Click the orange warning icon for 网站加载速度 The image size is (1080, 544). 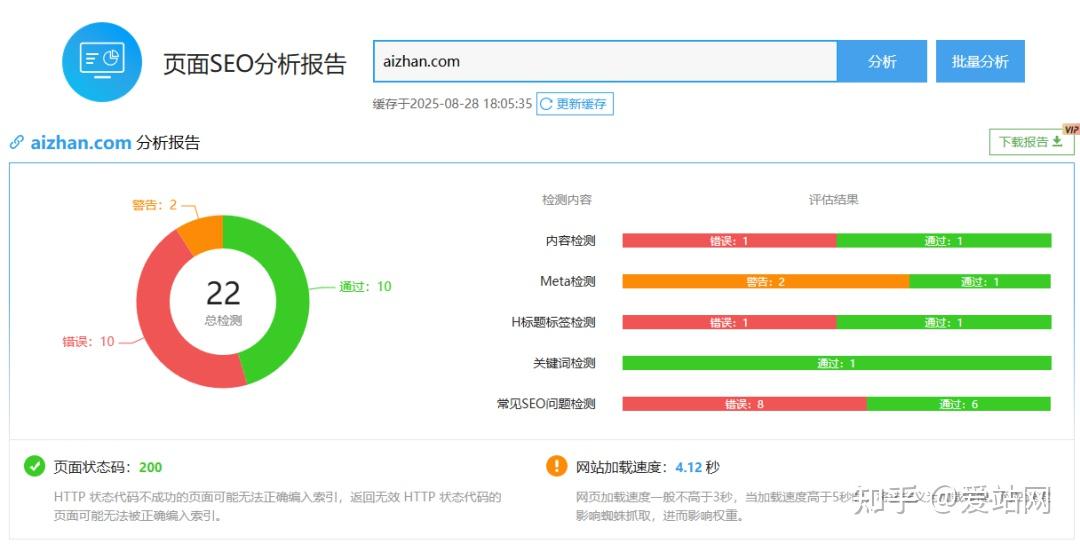click(557, 466)
